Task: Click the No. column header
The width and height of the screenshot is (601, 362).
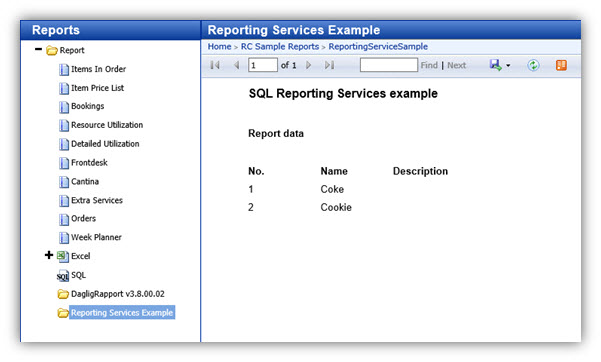Action: (x=256, y=171)
